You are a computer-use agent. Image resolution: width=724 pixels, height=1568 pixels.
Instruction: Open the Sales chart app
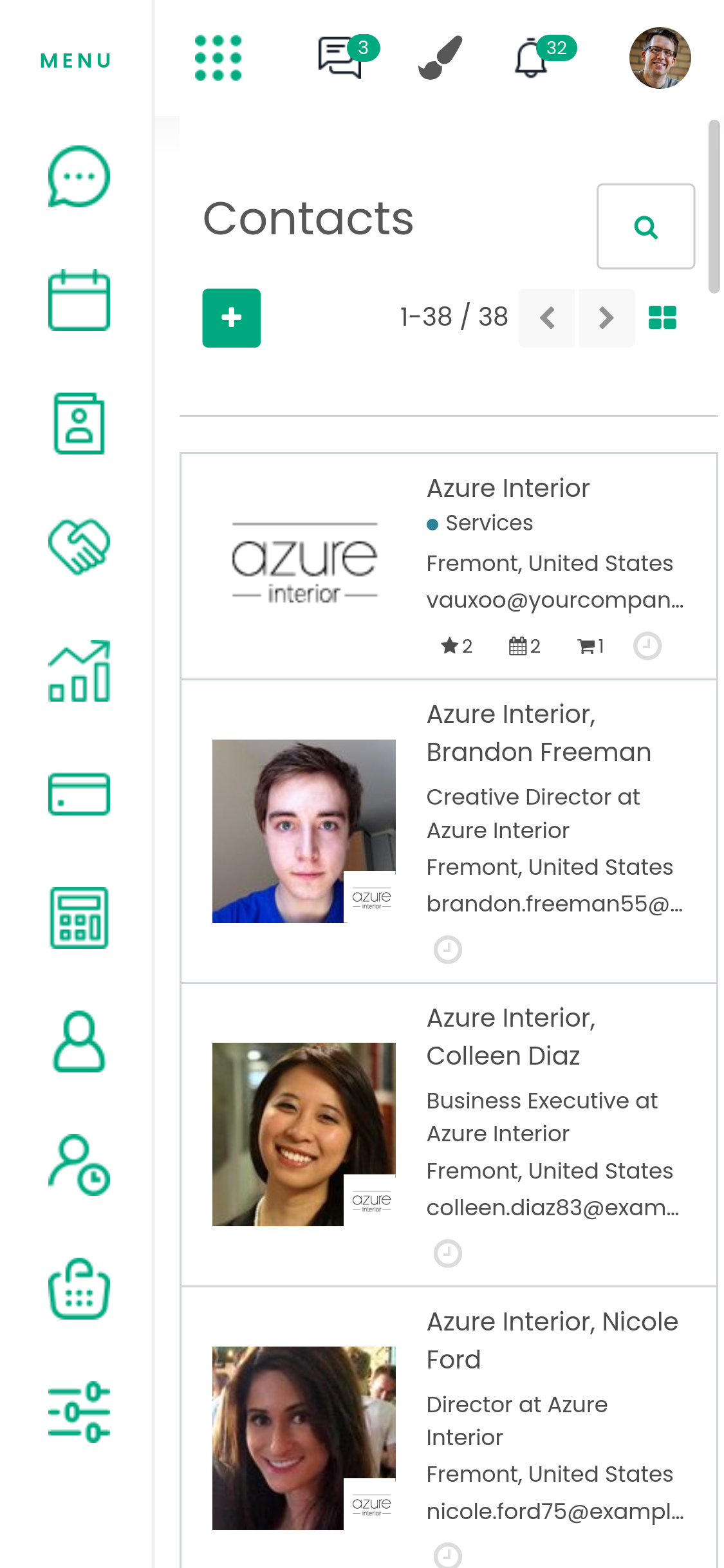(79, 671)
